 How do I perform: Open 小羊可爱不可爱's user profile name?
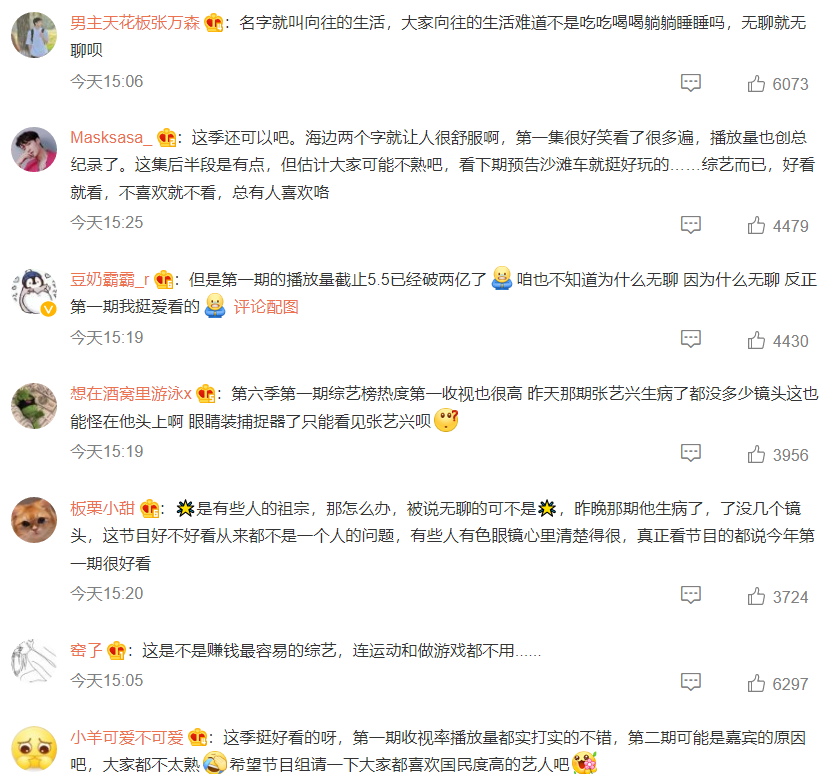[x=127, y=738]
